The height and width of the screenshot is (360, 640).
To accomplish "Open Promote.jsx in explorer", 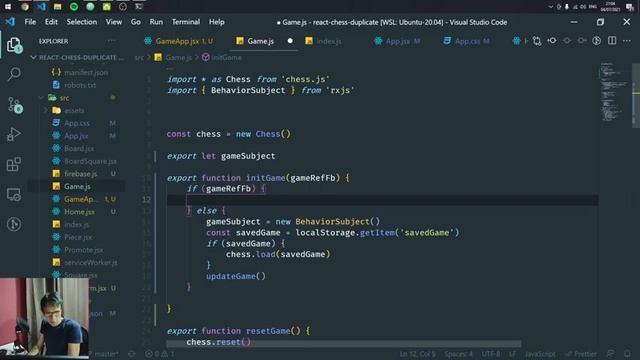I will [83, 250].
